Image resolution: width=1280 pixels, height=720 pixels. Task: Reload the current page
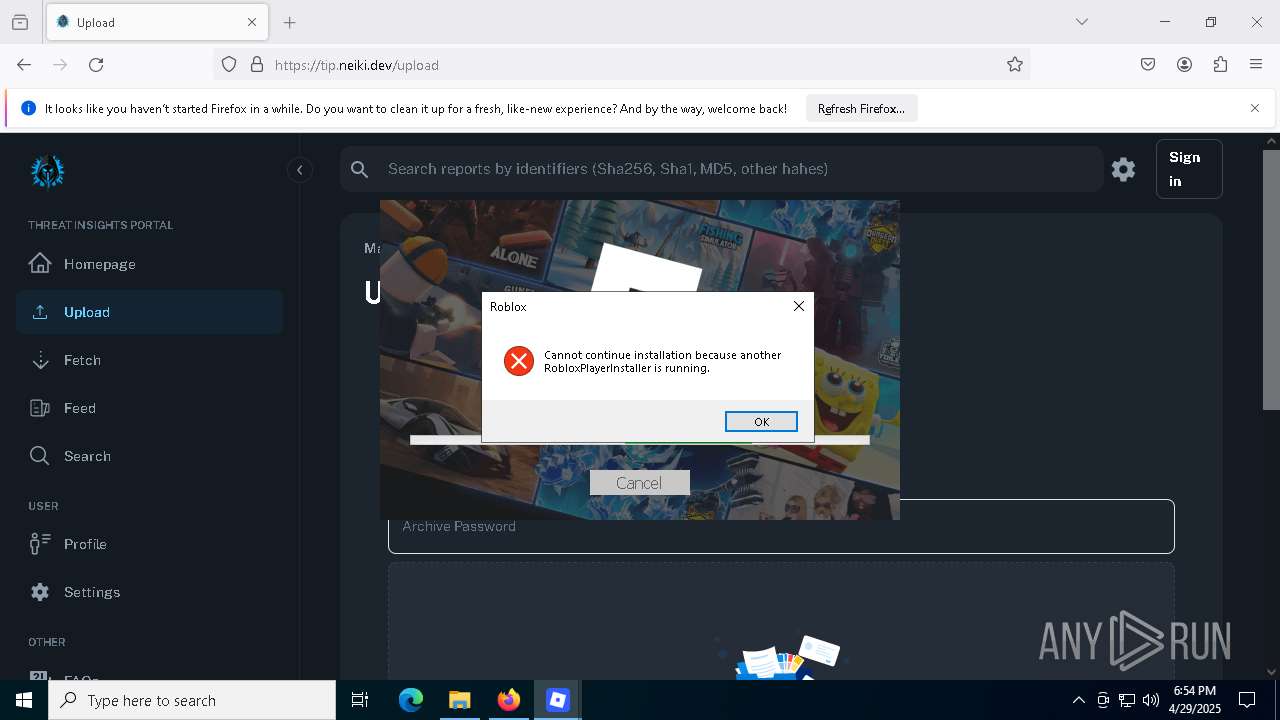(96, 64)
